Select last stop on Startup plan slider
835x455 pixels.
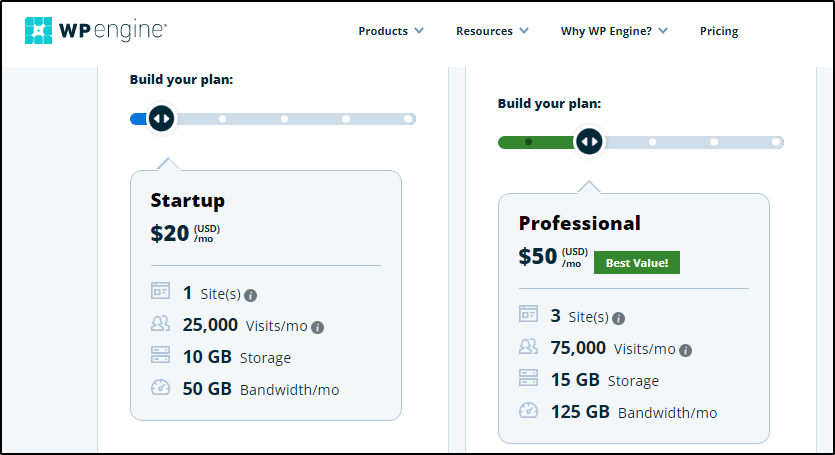point(408,119)
